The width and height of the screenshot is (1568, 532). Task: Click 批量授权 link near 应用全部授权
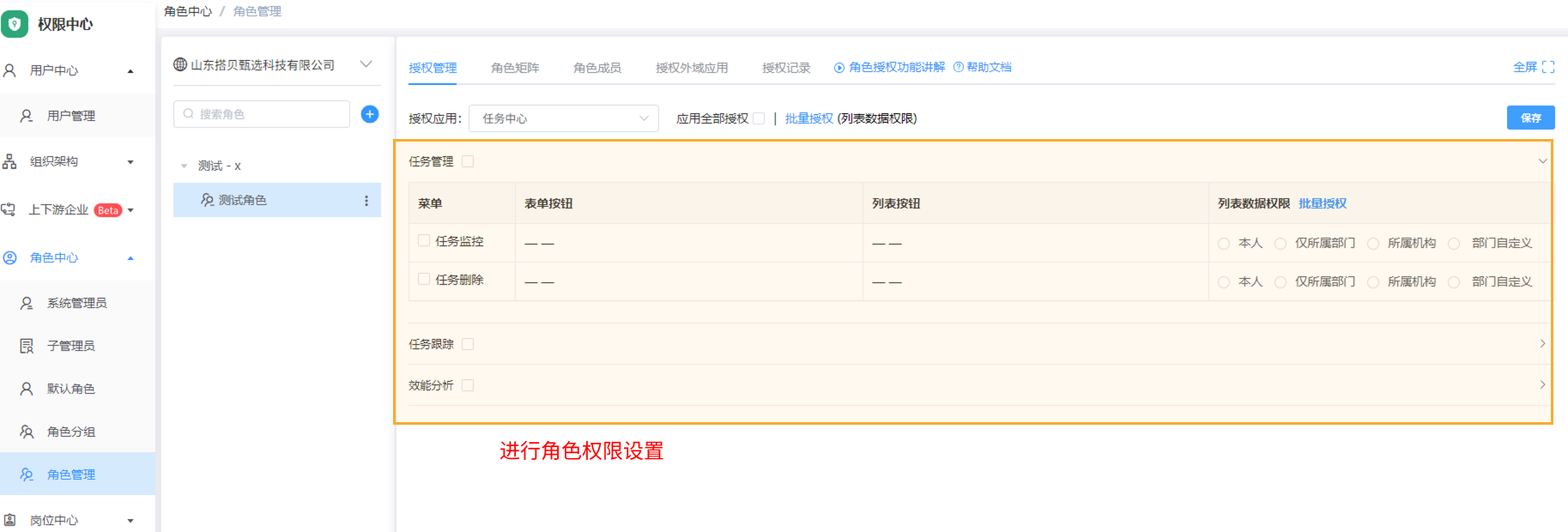tap(809, 118)
